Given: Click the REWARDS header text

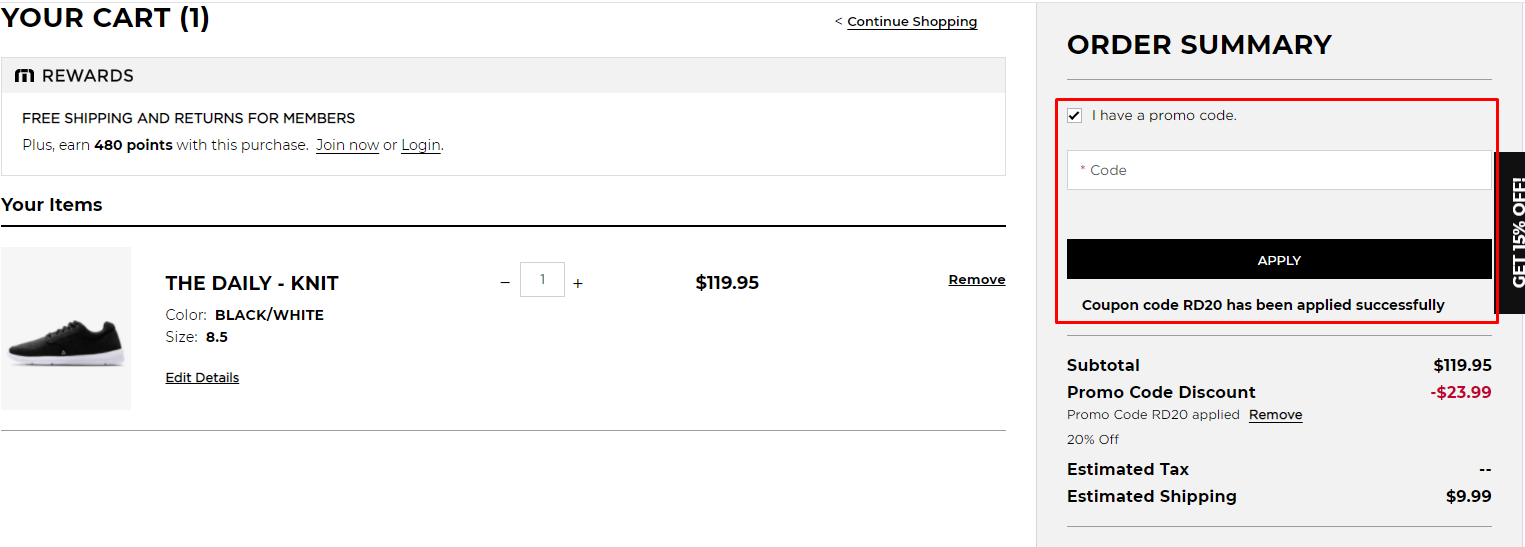Looking at the screenshot, I should coord(87,76).
